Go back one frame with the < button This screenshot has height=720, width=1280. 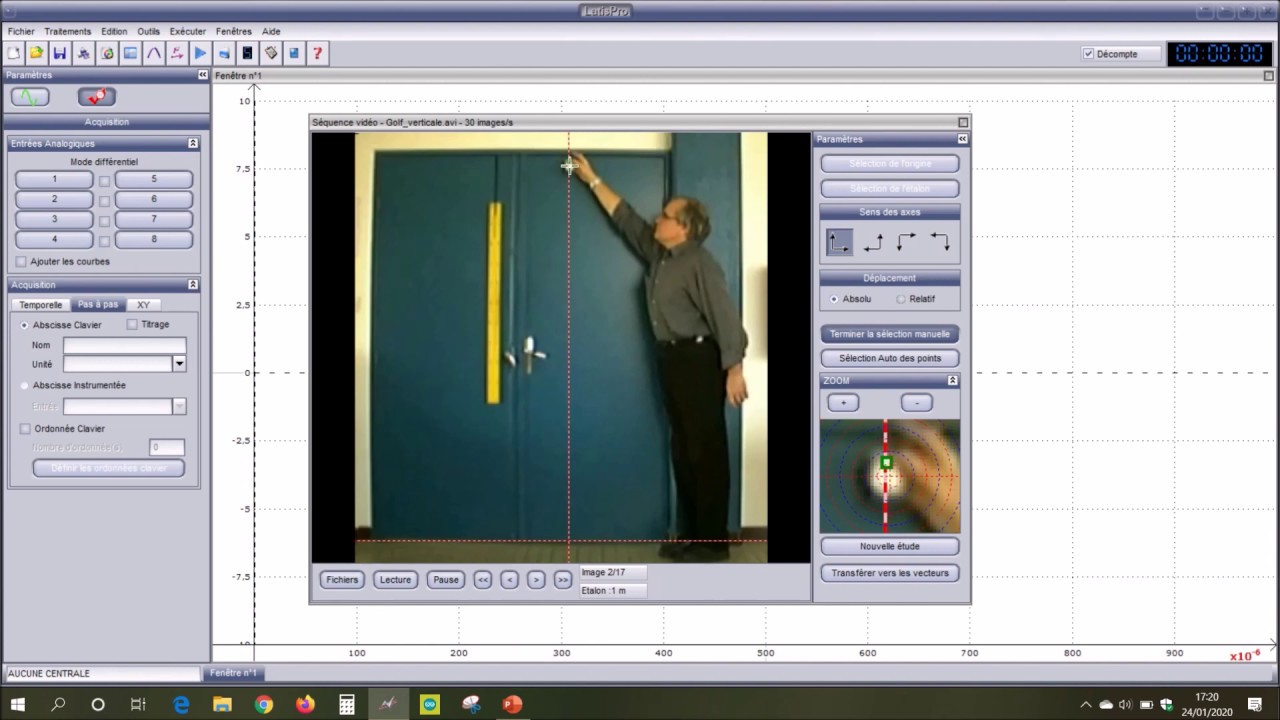[x=509, y=580]
